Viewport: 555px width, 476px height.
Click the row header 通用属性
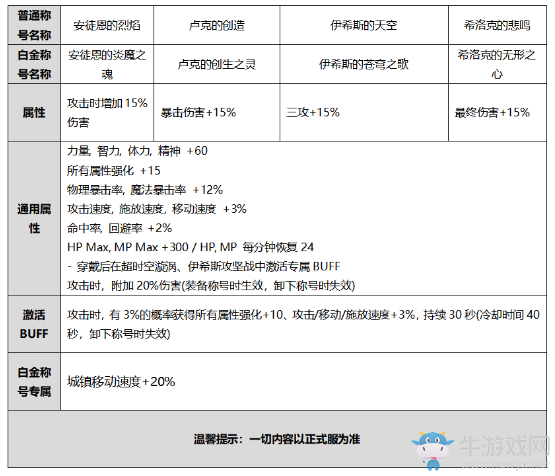(34, 218)
